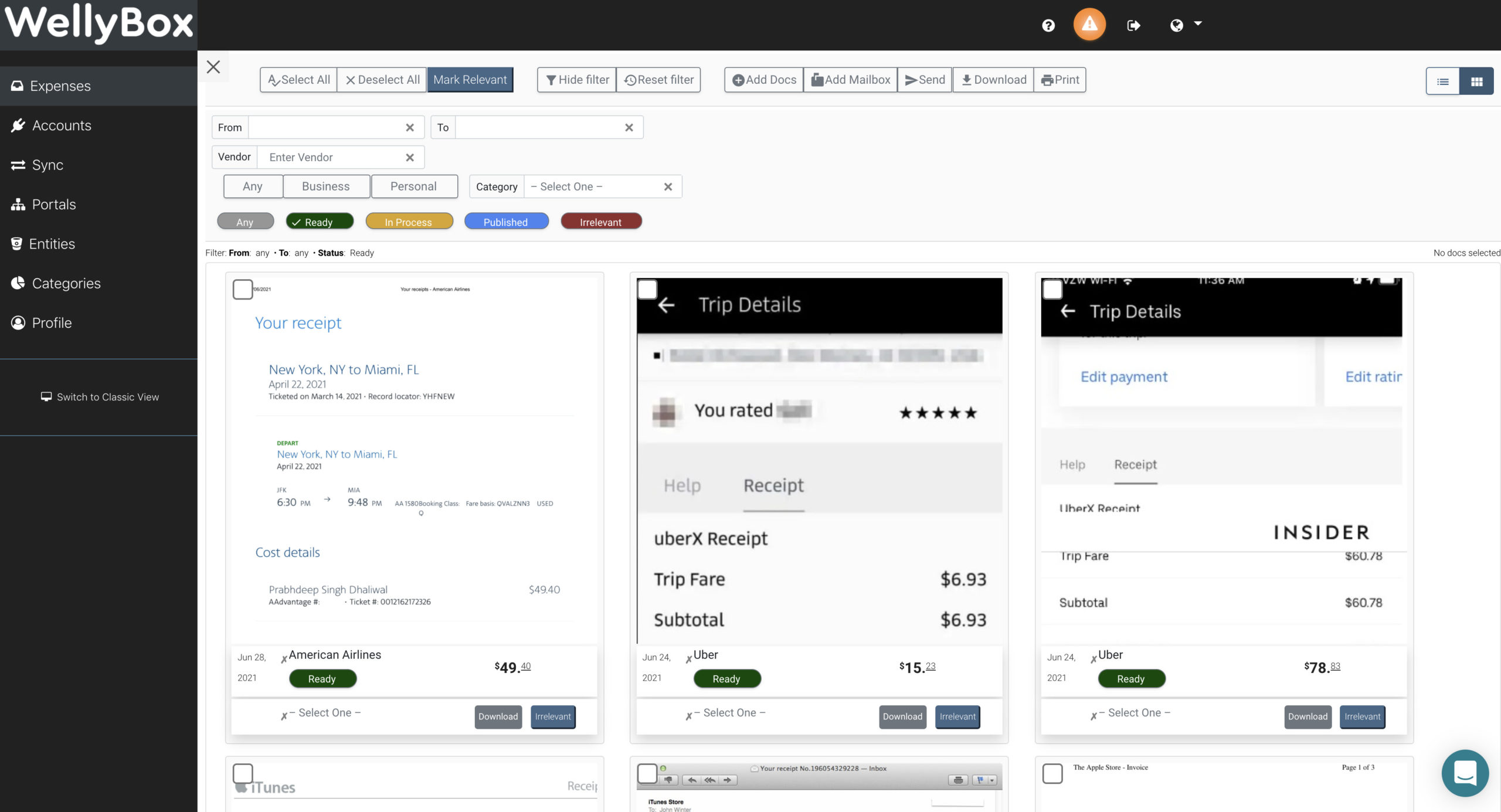Click Send toolbar button
The height and width of the screenshot is (812, 1501).
click(x=925, y=80)
